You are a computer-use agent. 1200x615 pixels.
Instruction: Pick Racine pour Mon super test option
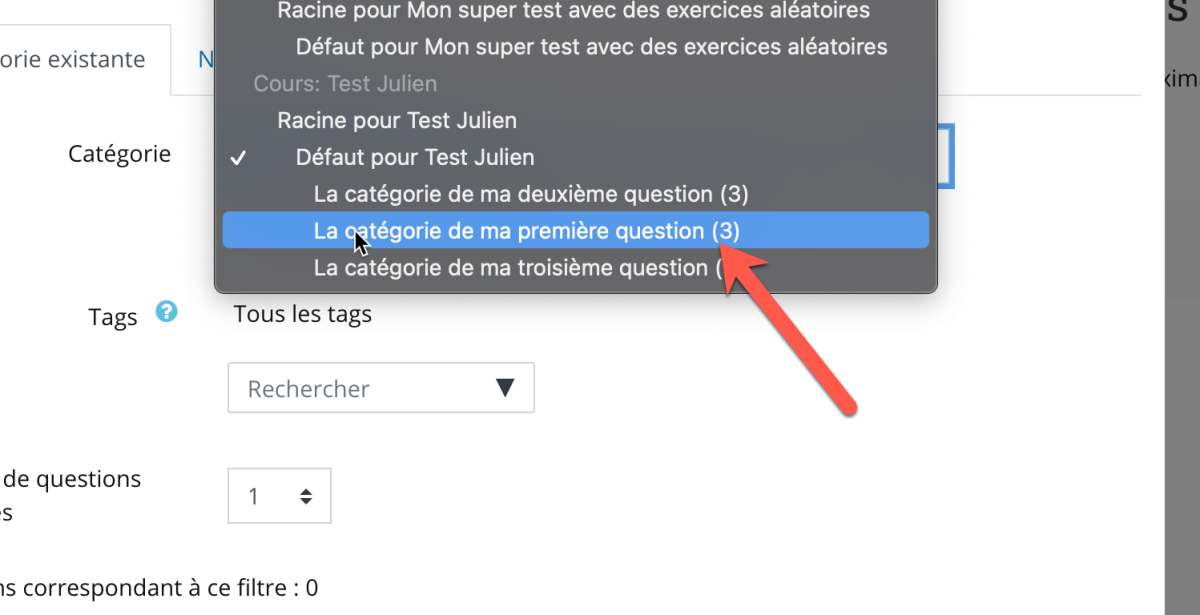tap(575, 11)
